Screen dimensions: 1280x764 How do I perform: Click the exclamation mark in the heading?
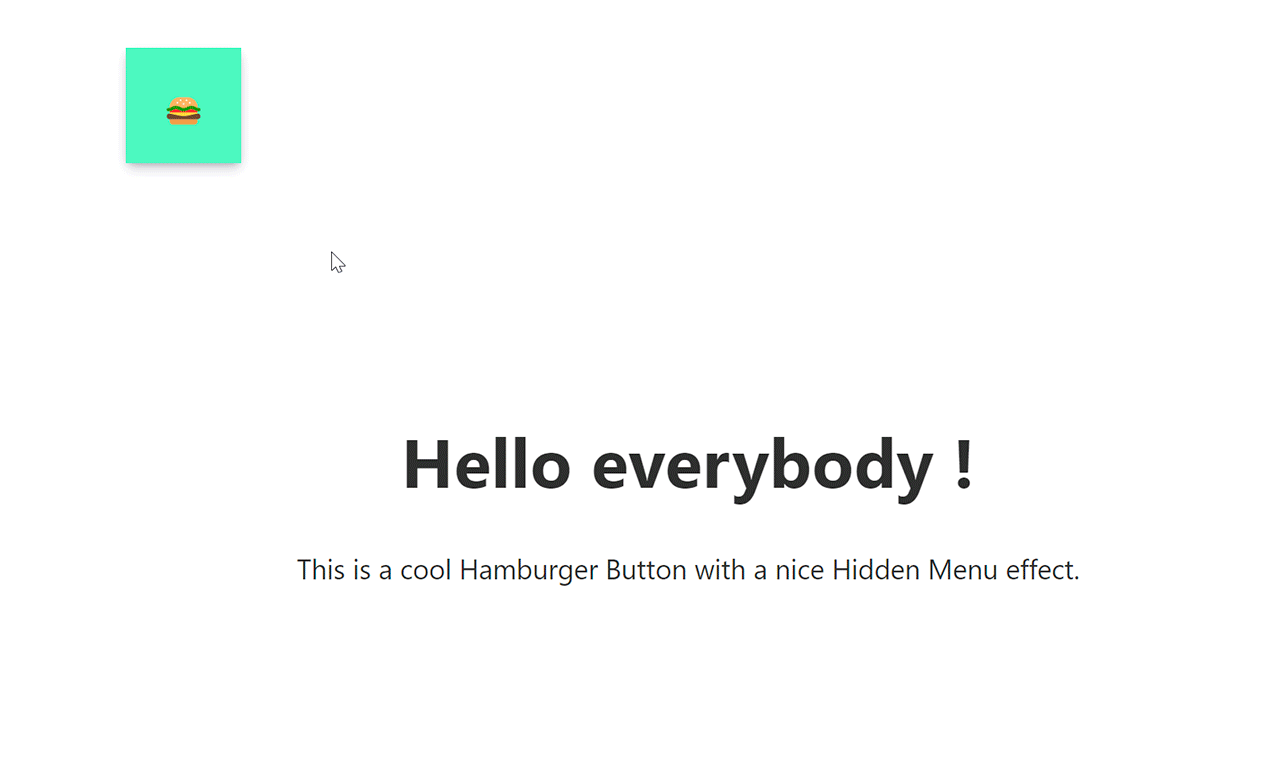tap(964, 465)
